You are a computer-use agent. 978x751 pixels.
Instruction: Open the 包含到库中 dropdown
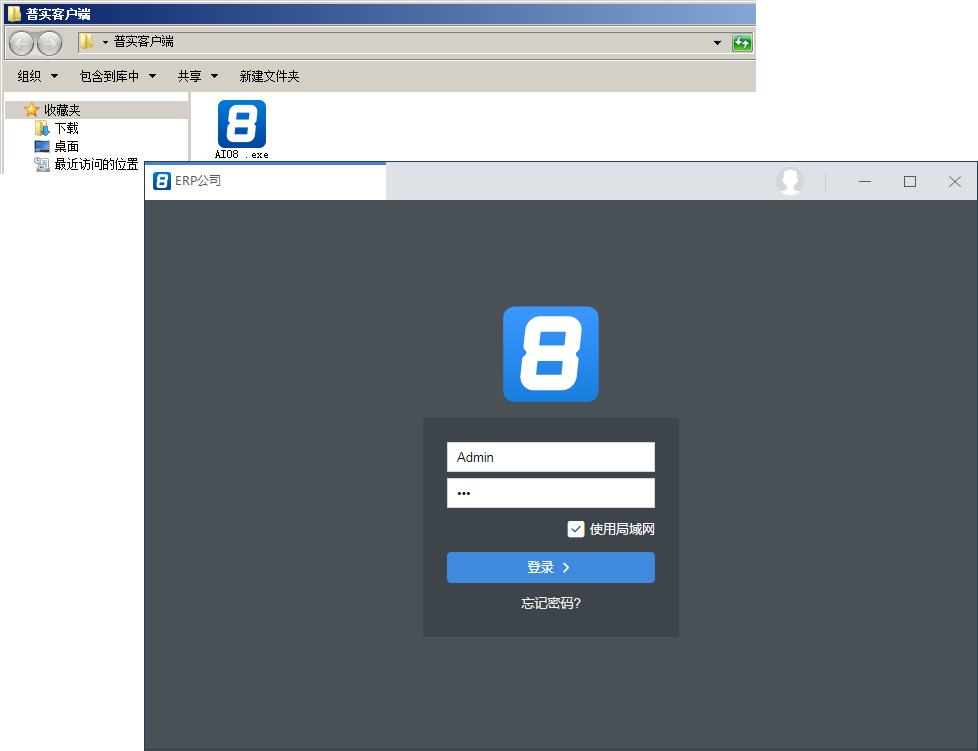[x=118, y=76]
